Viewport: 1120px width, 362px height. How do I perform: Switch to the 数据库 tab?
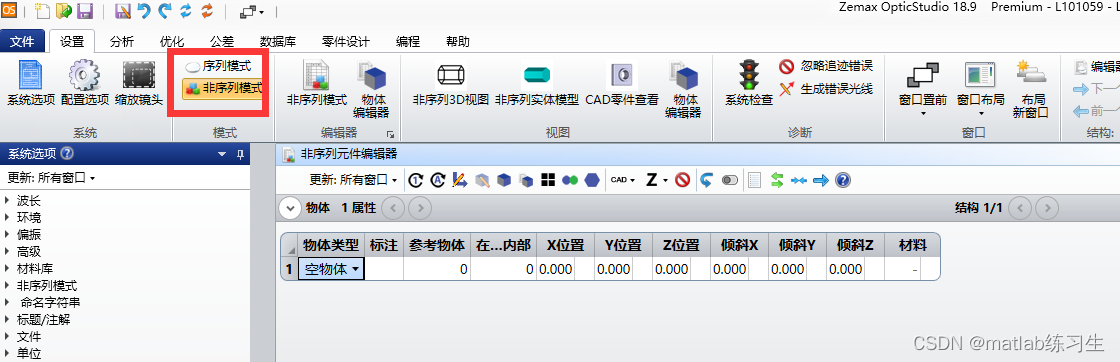pyautogui.click(x=278, y=41)
